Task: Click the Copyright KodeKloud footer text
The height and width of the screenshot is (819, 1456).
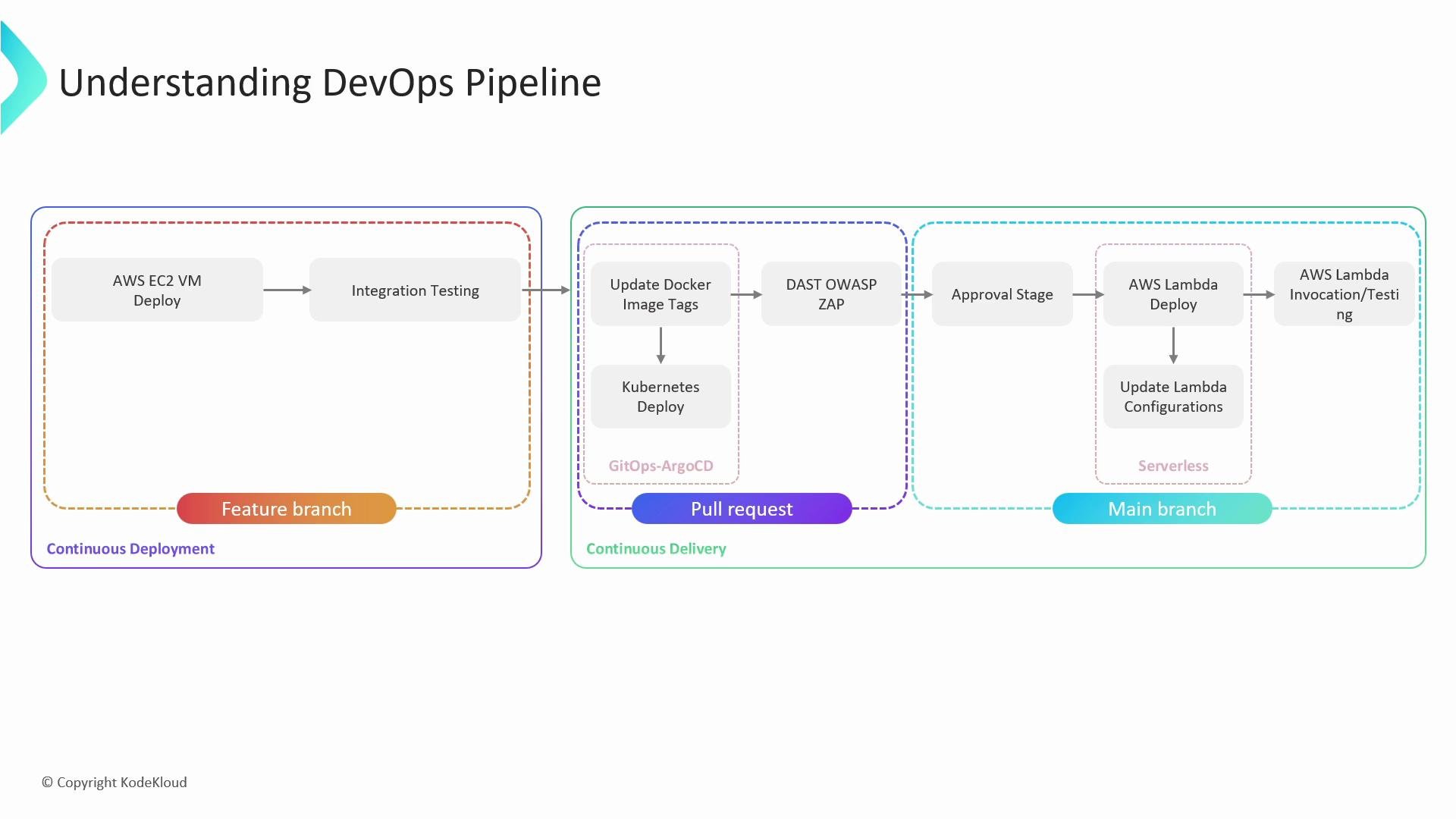Action: pos(115,783)
